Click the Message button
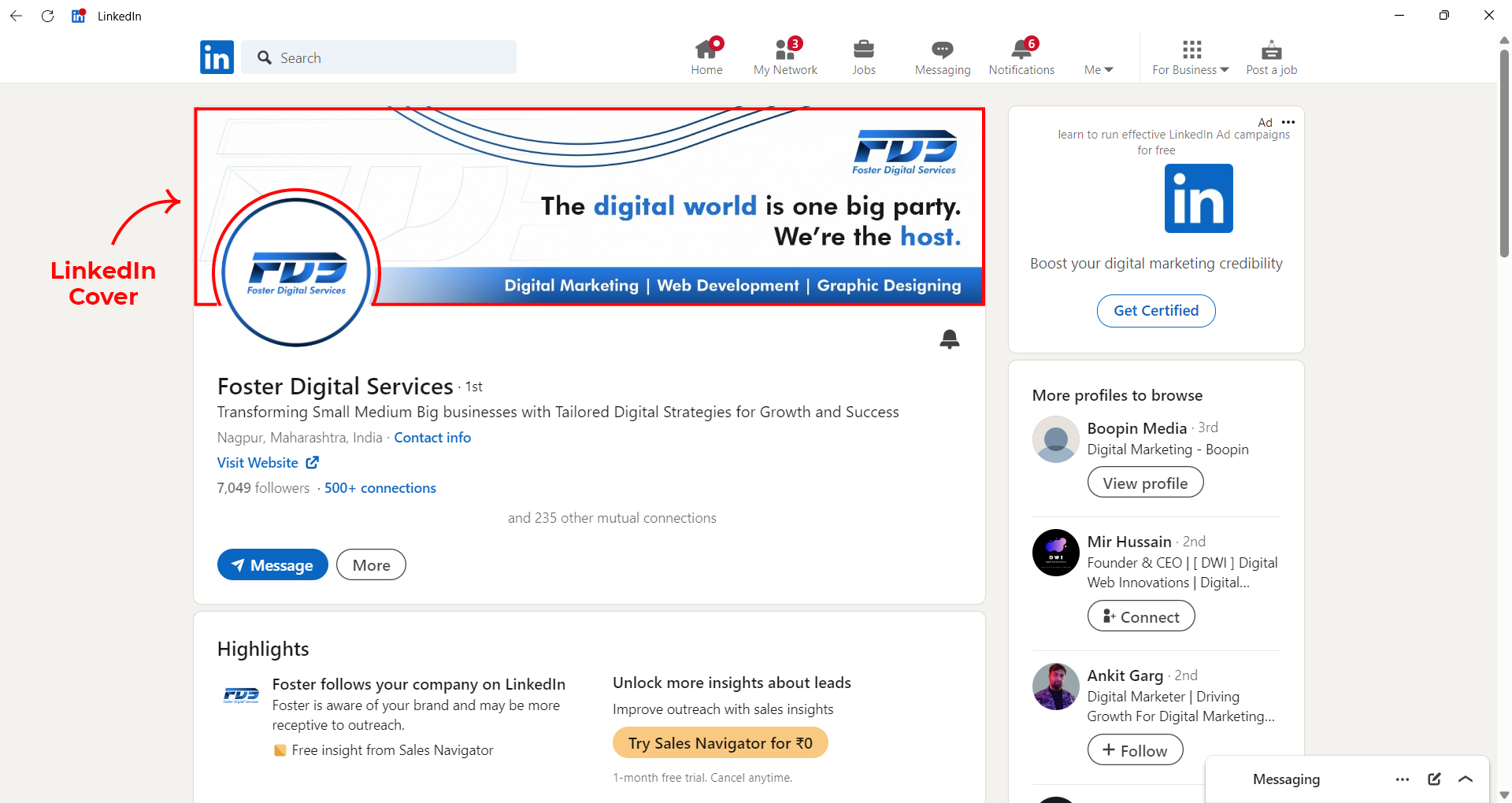Screen dimensions: 1512x803 point(272,564)
